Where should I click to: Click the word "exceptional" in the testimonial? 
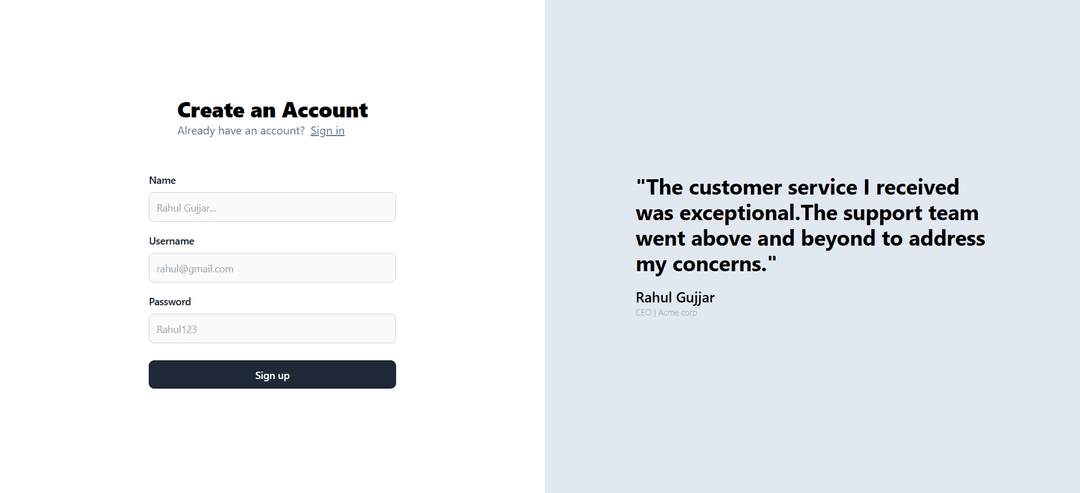737,213
